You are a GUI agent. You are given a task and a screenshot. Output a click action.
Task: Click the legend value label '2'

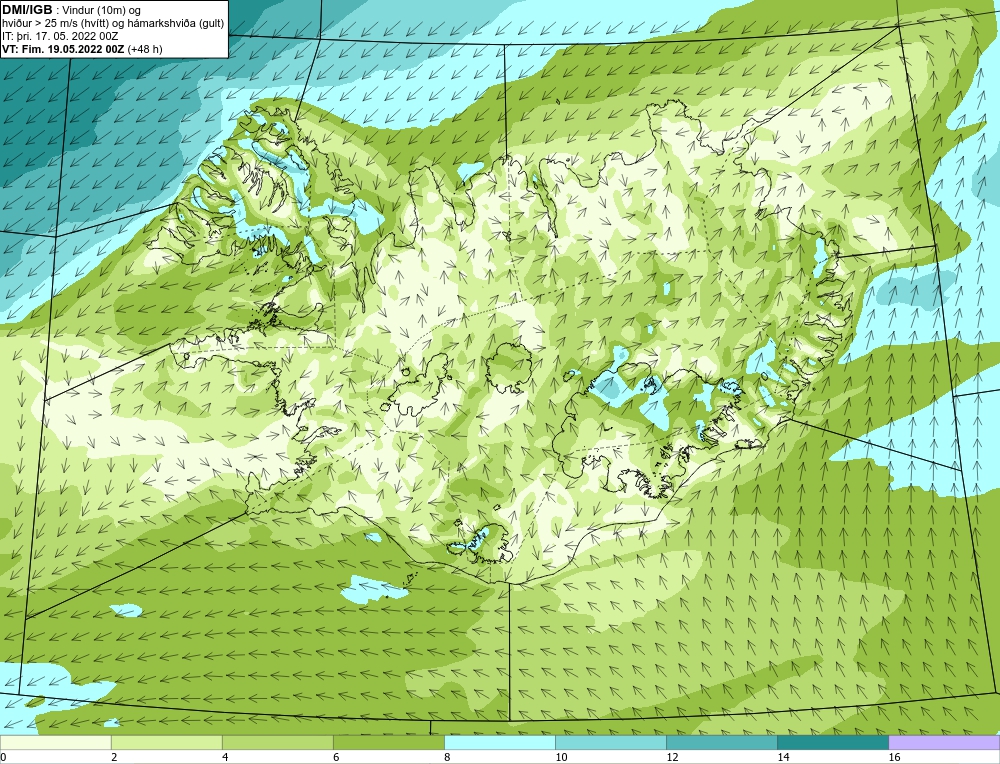tap(114, 757)
